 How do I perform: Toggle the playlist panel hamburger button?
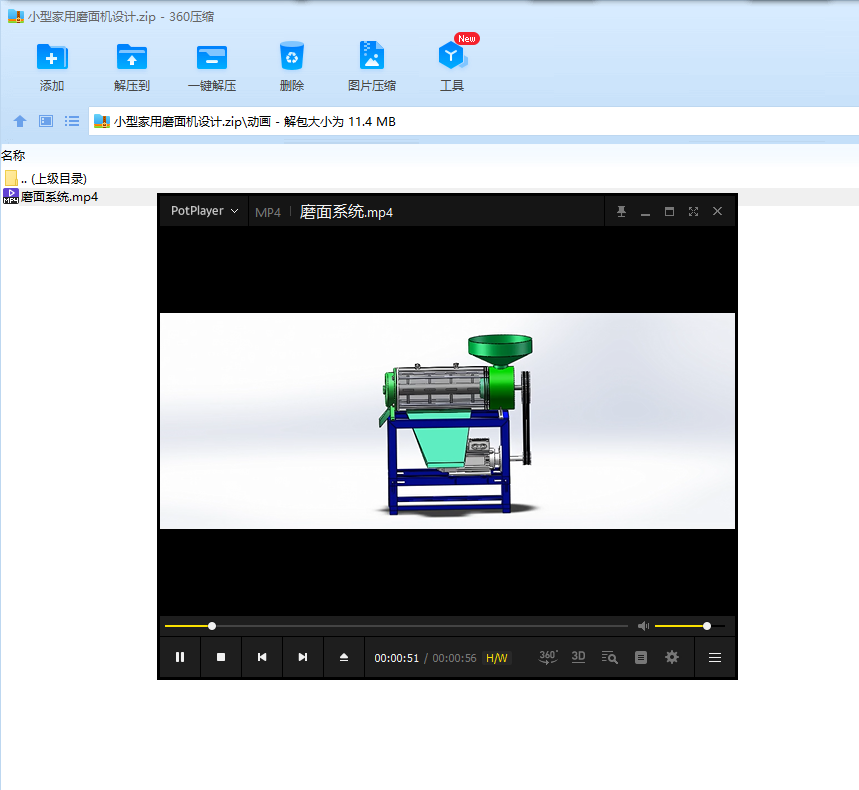(715, 657)
